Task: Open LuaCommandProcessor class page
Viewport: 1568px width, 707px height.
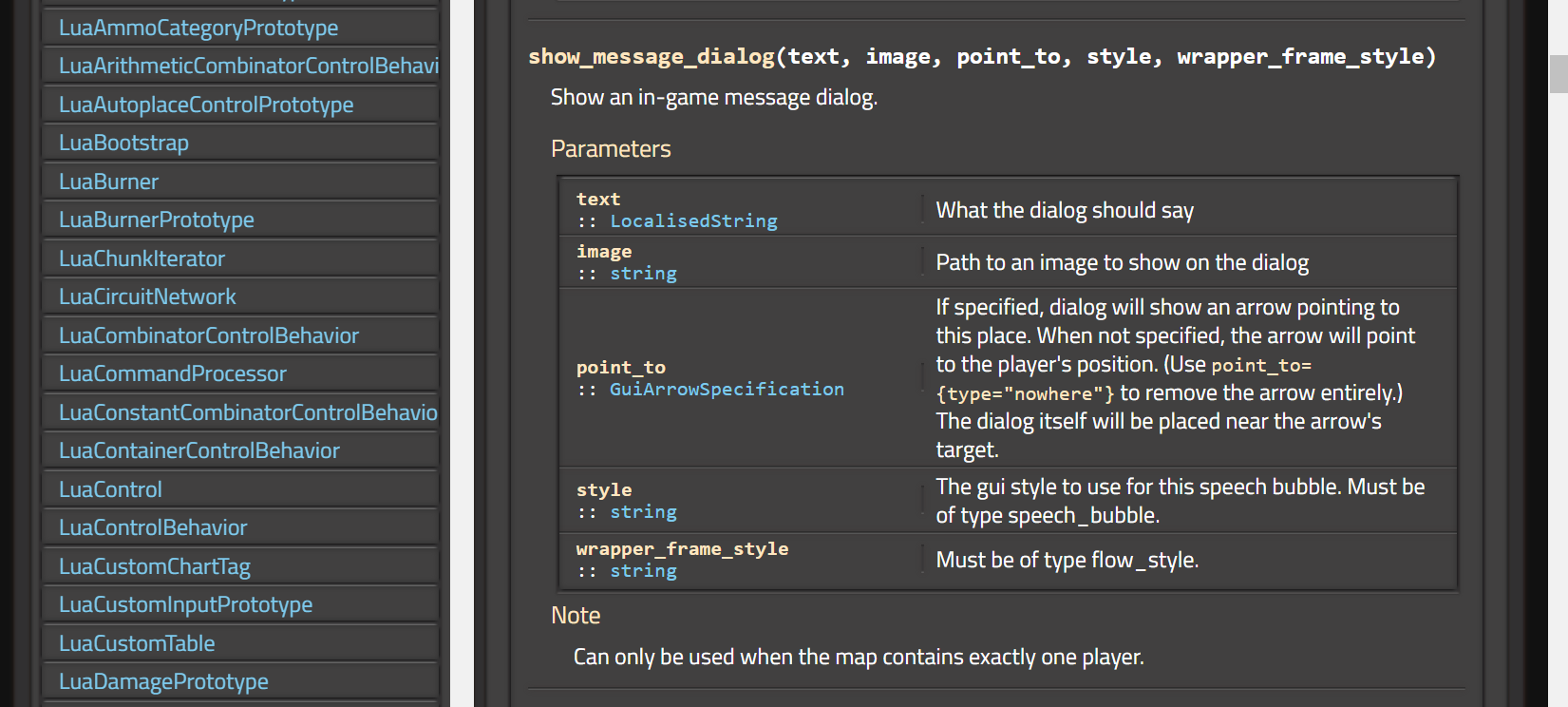Action: tap(172, 374)
